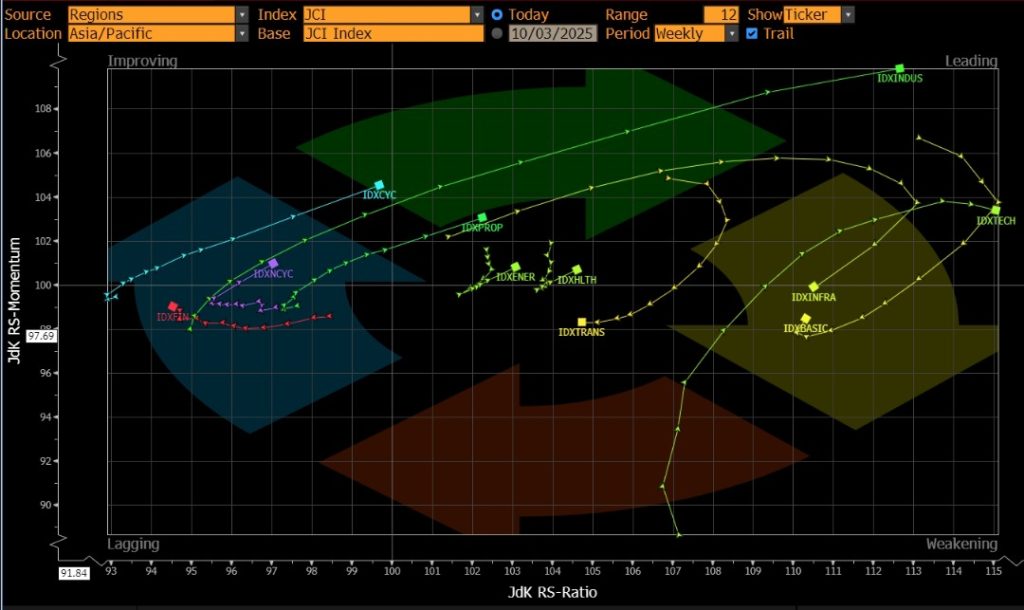Click the purple IDXNCYC marker
1024x610 pixels.
click(x=273, y=263)
